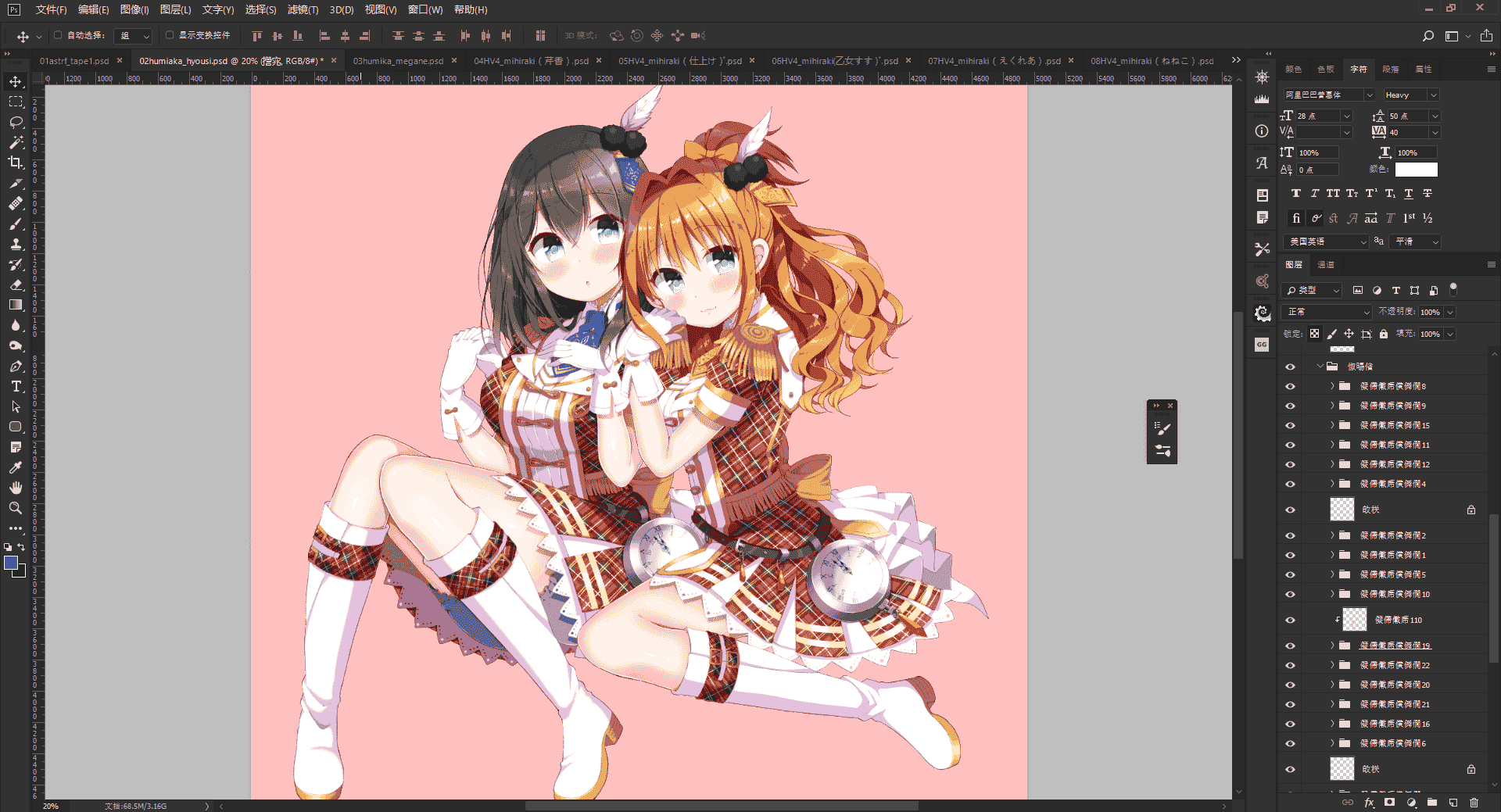The width and height of the screenshot is (1501, 812).
Task: Expand the layer group ending in 8
Action: click(x=1332, y=386)
